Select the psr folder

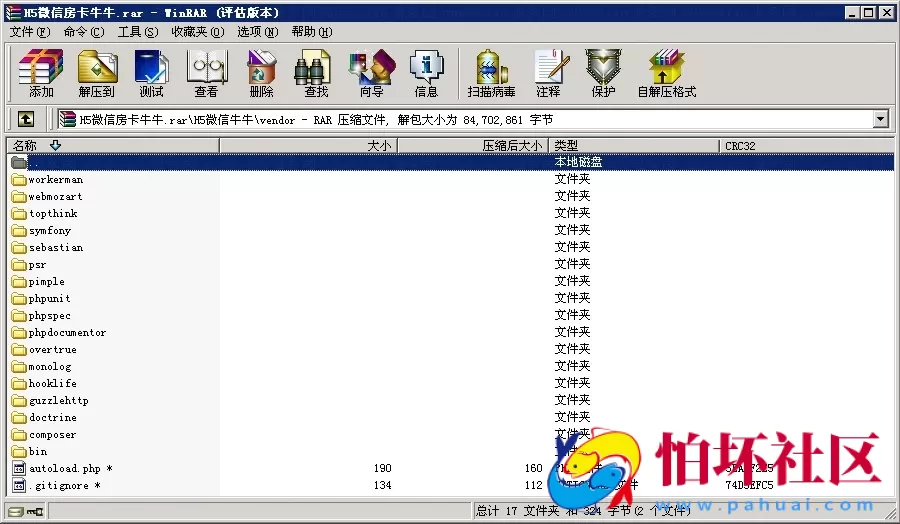point(37,265)
